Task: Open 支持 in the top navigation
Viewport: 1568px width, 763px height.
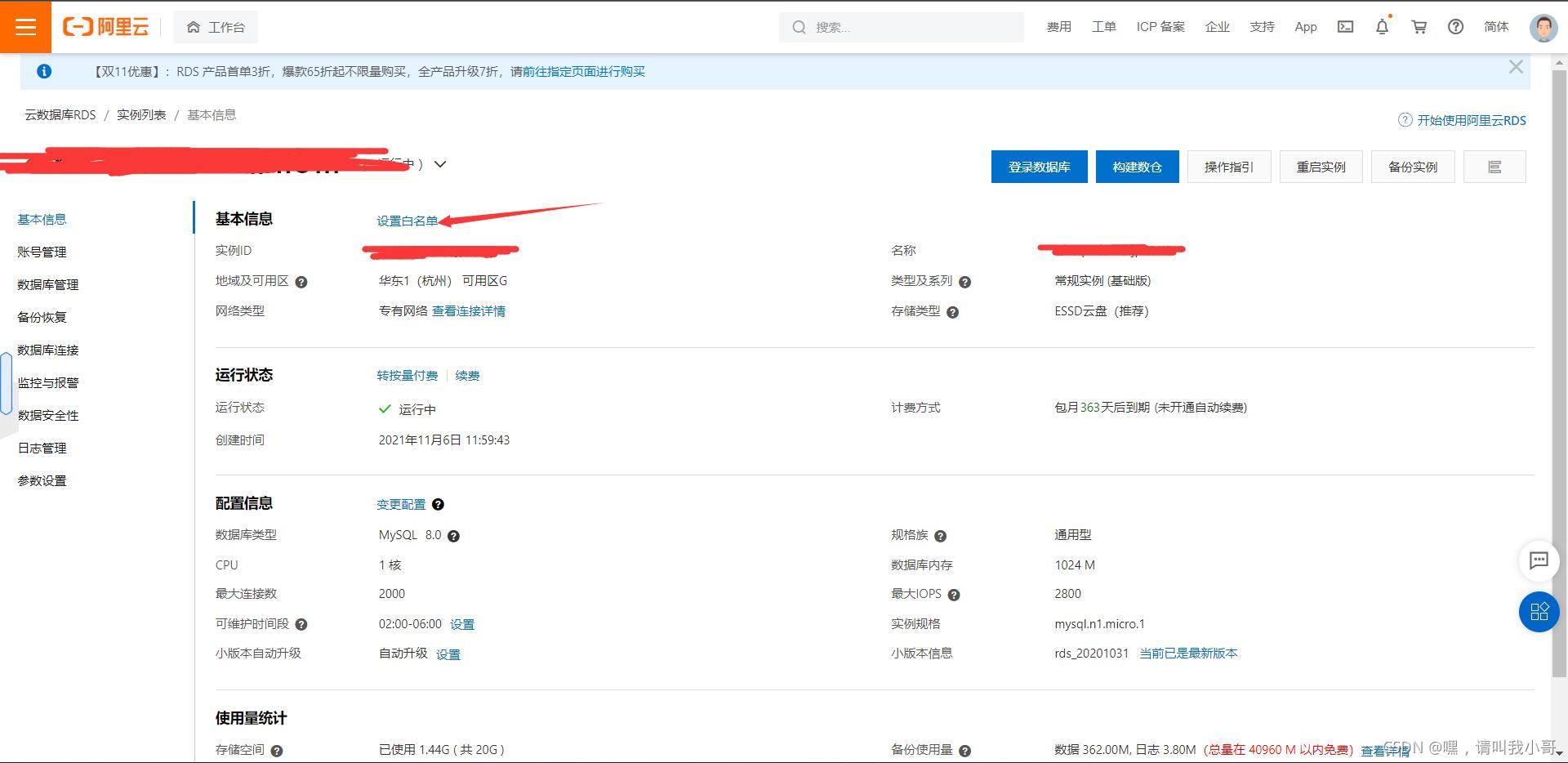Action: click(x=1262, y=27)
